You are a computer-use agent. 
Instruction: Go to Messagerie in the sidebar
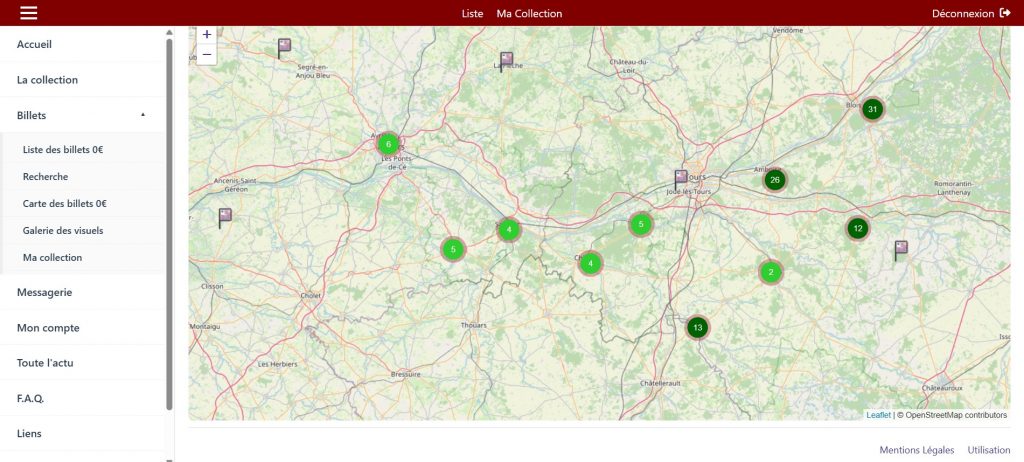(x=44, y=292)
